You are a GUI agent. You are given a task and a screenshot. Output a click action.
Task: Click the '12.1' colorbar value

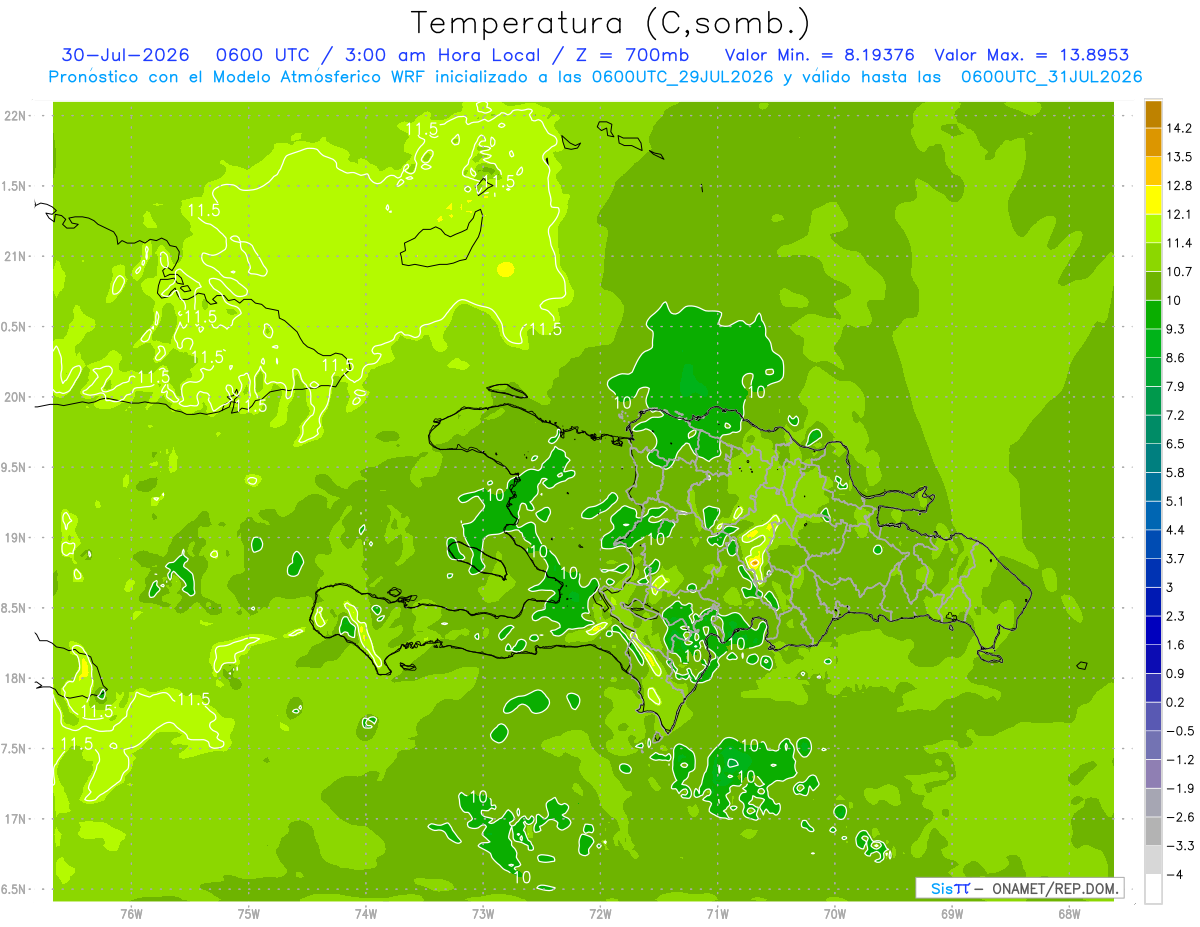pos(1179,214)
